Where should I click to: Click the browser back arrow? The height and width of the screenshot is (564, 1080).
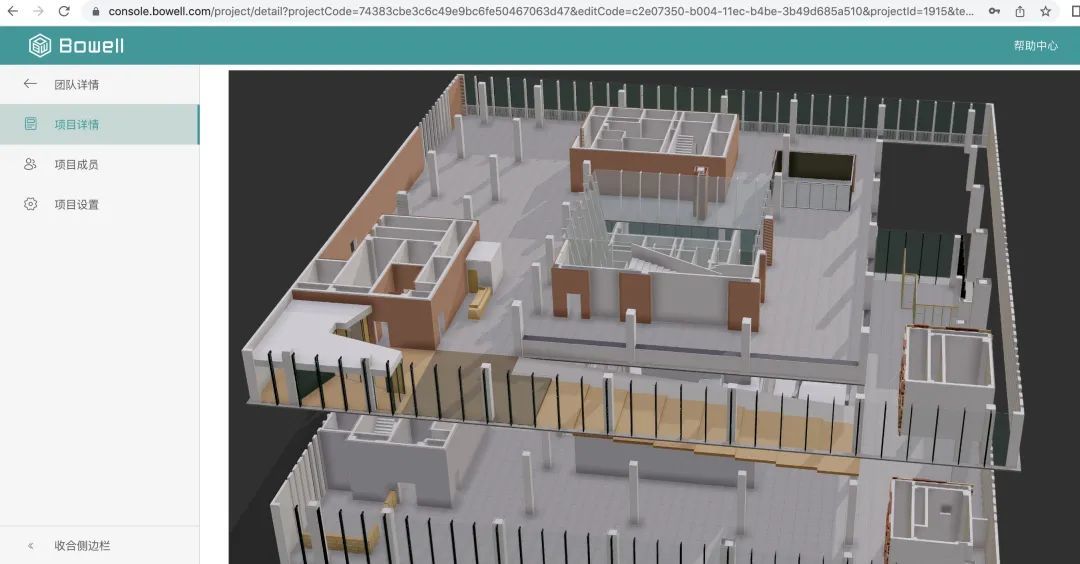[12, 11]
